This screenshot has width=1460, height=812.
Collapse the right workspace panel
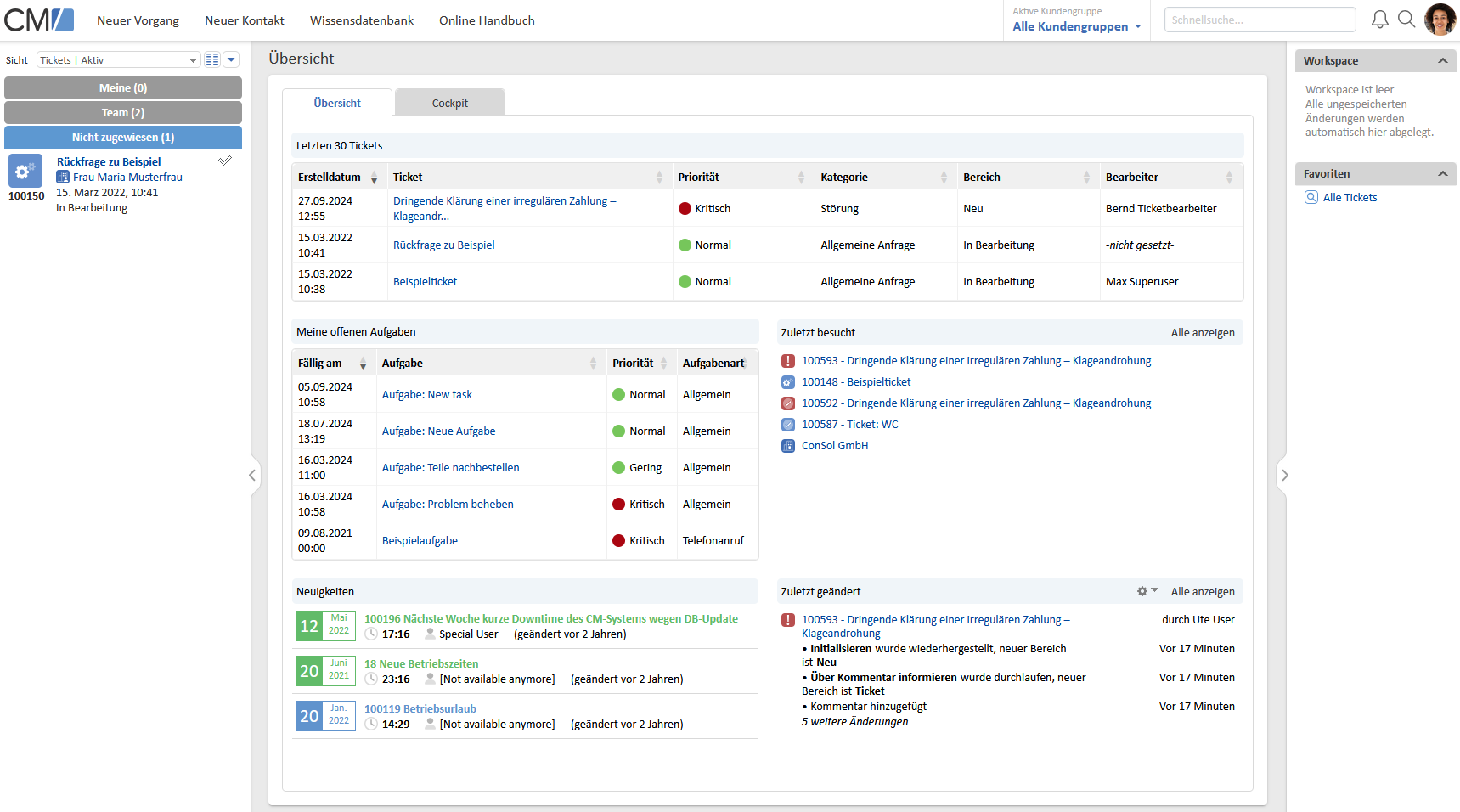point(1285,476)
